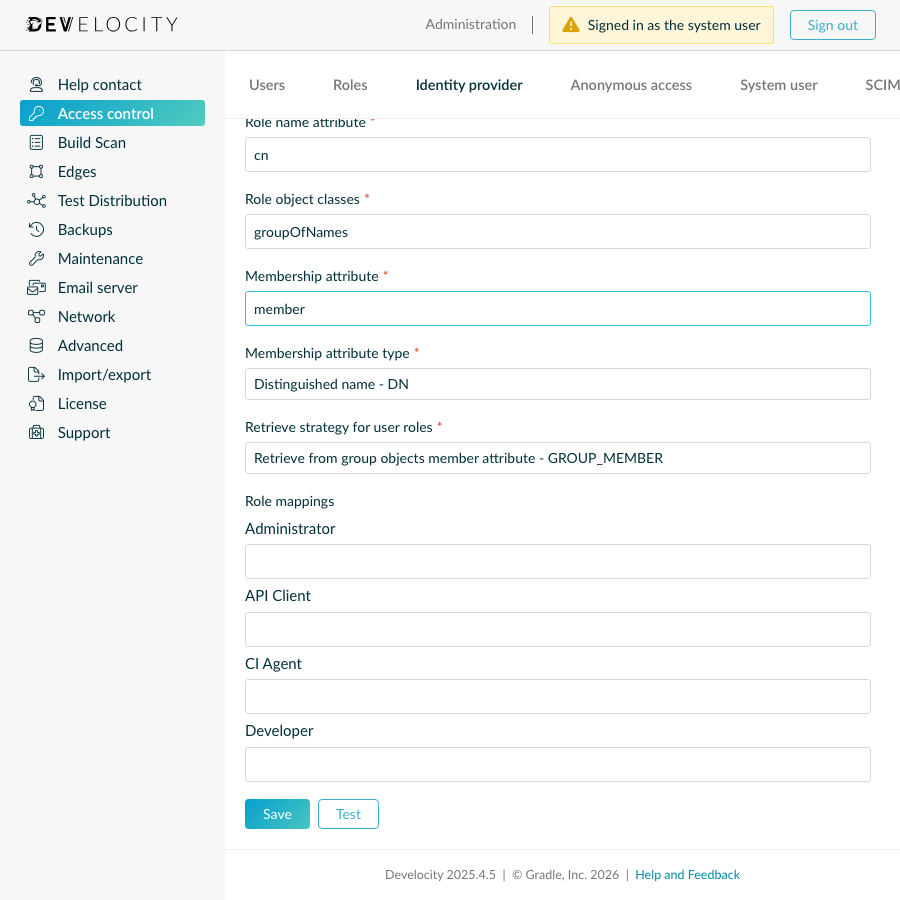Switch to the Anonymous access tab

click(x=630, y=85)
